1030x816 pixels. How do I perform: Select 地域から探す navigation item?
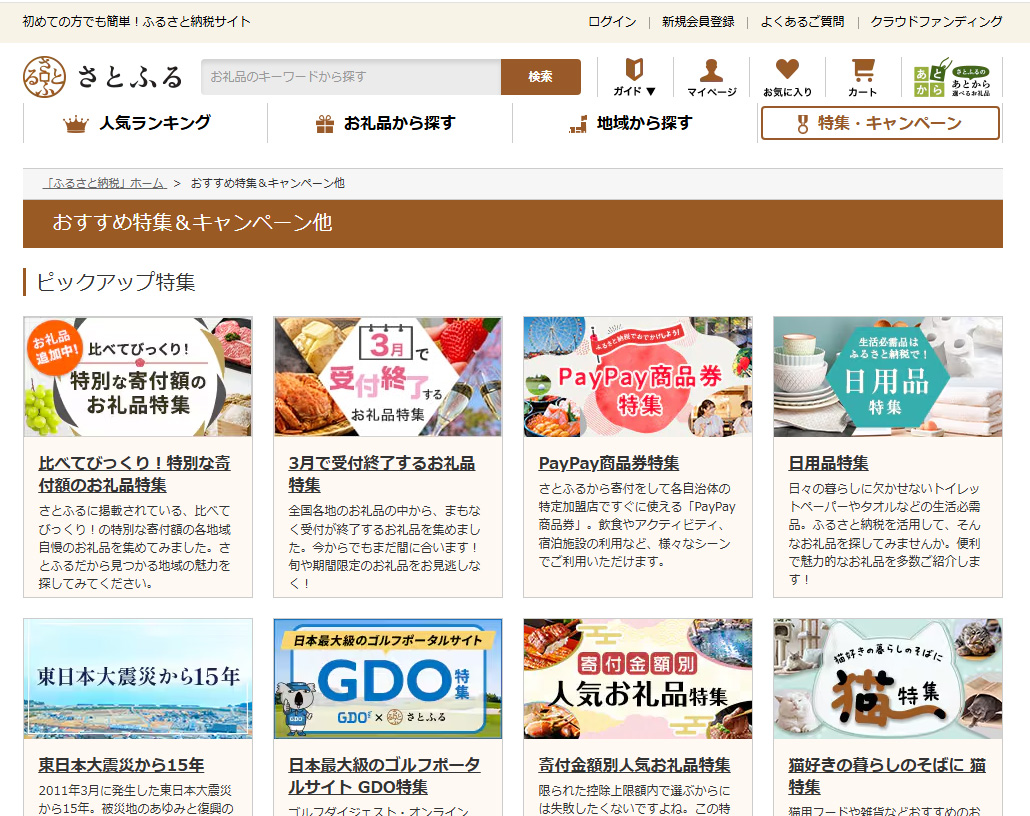(630, 123)
